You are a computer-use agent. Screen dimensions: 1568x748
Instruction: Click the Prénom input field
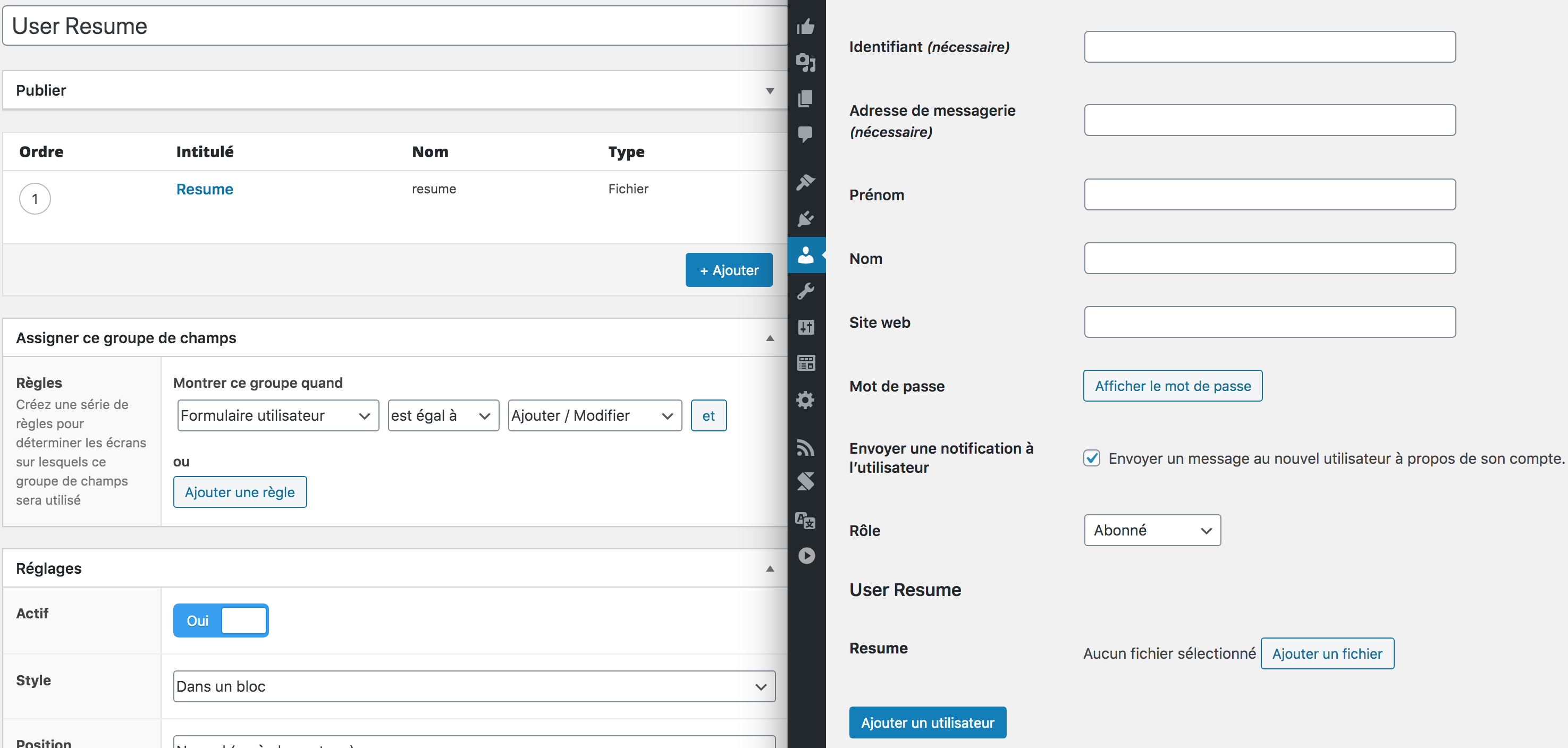coord(1270,195)
